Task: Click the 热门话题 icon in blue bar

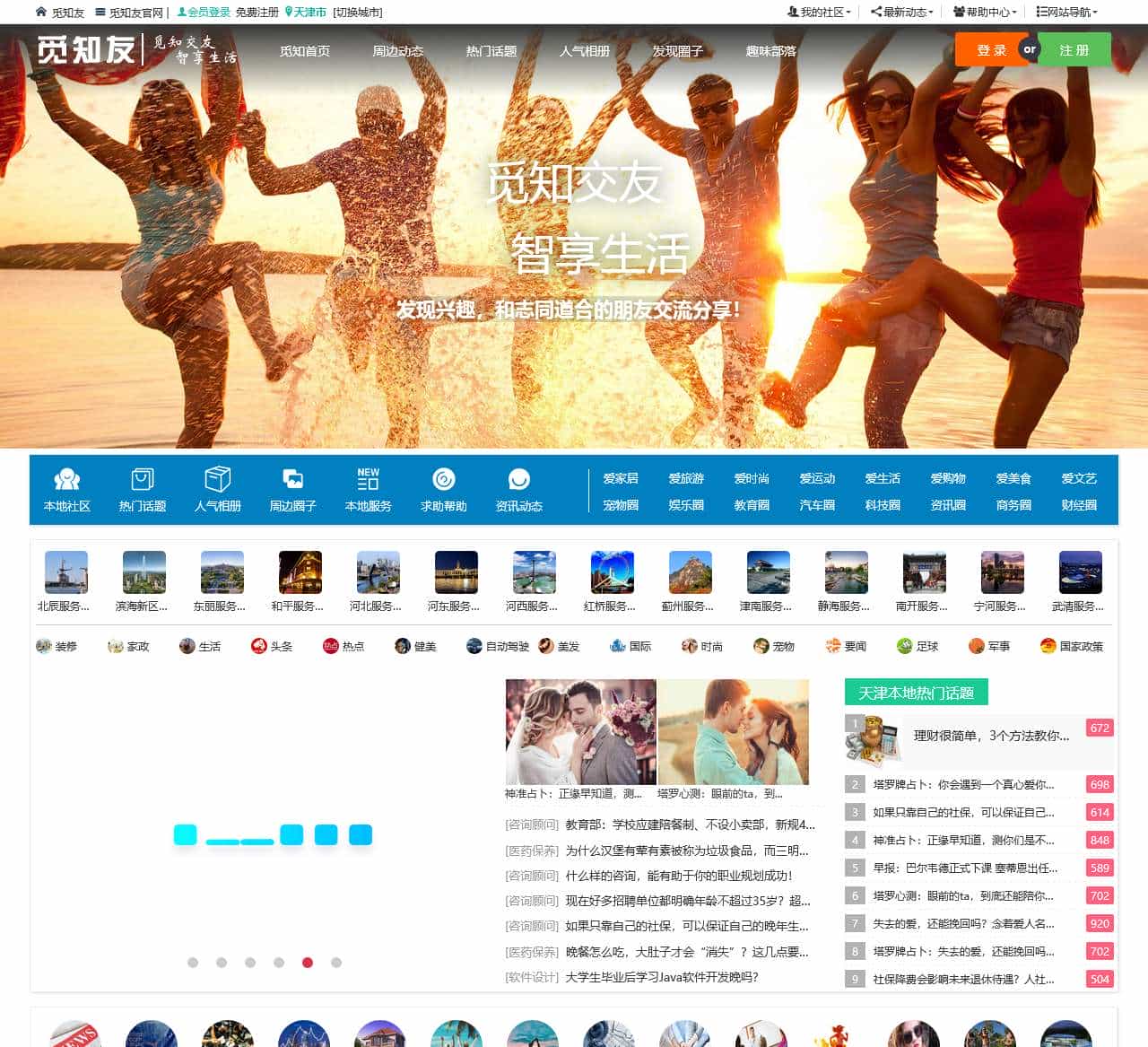Action: [143, 480]
